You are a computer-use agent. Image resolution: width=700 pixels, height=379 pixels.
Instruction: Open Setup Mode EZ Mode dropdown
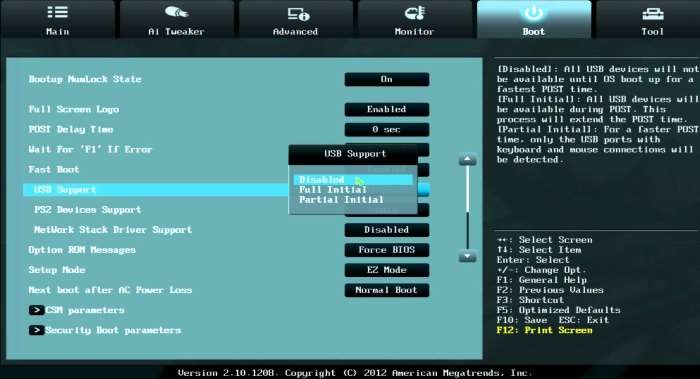pyautogui.click(x=387, y=270)
